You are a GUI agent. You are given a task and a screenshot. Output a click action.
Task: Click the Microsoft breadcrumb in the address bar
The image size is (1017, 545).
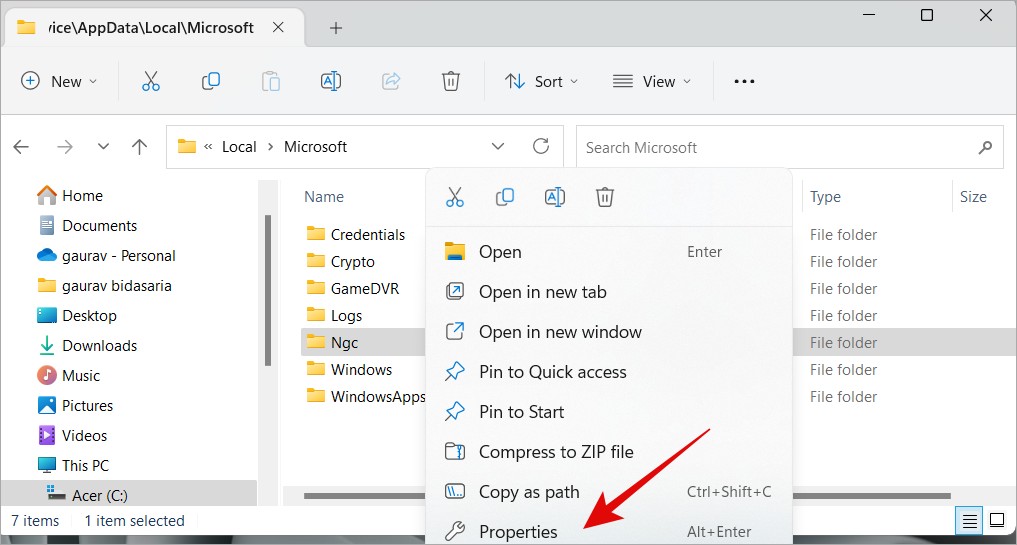pyautogui.click(x=315, y=147)
